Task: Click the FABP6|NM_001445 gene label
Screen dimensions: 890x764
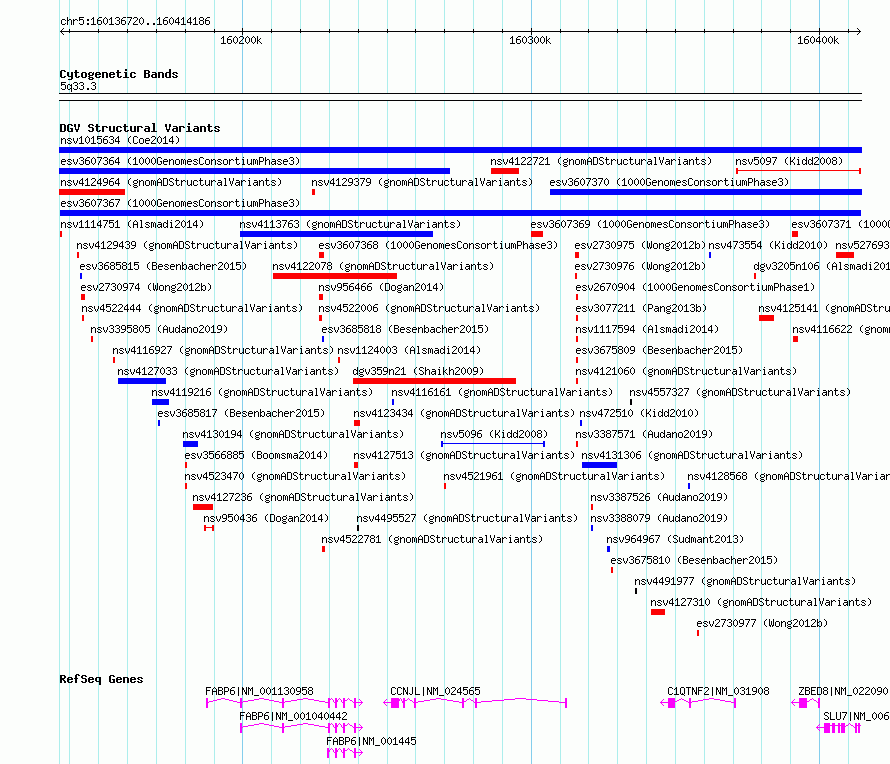Action: pyautogui.click(x=371, y=741)
